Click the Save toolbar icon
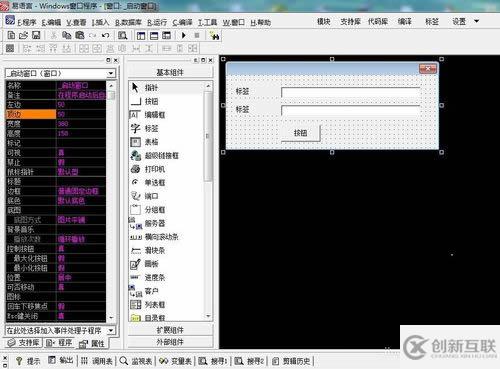Screen dimensions: 500x369 (x=36, y=35)
